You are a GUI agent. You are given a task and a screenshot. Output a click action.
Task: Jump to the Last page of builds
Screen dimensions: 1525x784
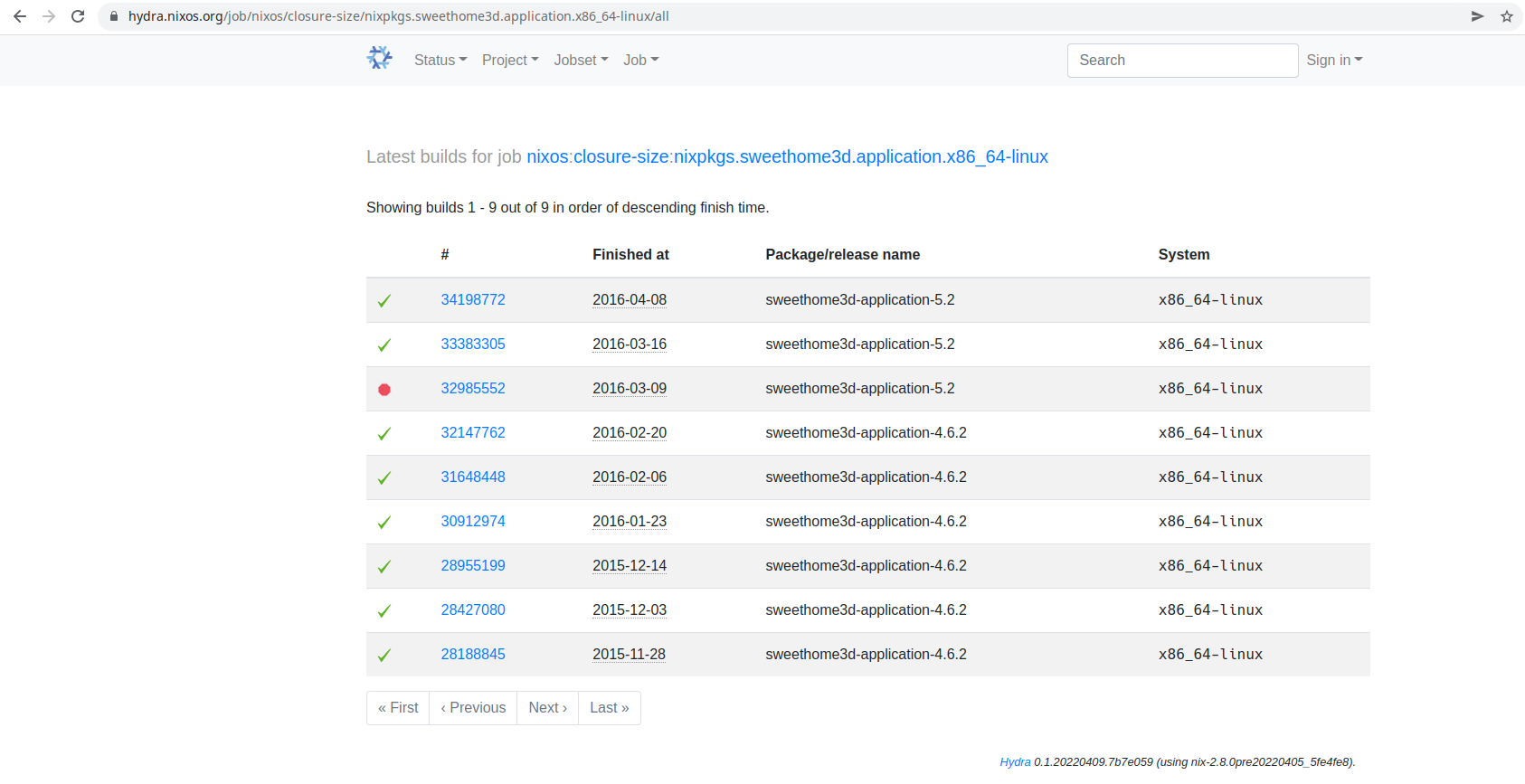[x=610, y=708]
